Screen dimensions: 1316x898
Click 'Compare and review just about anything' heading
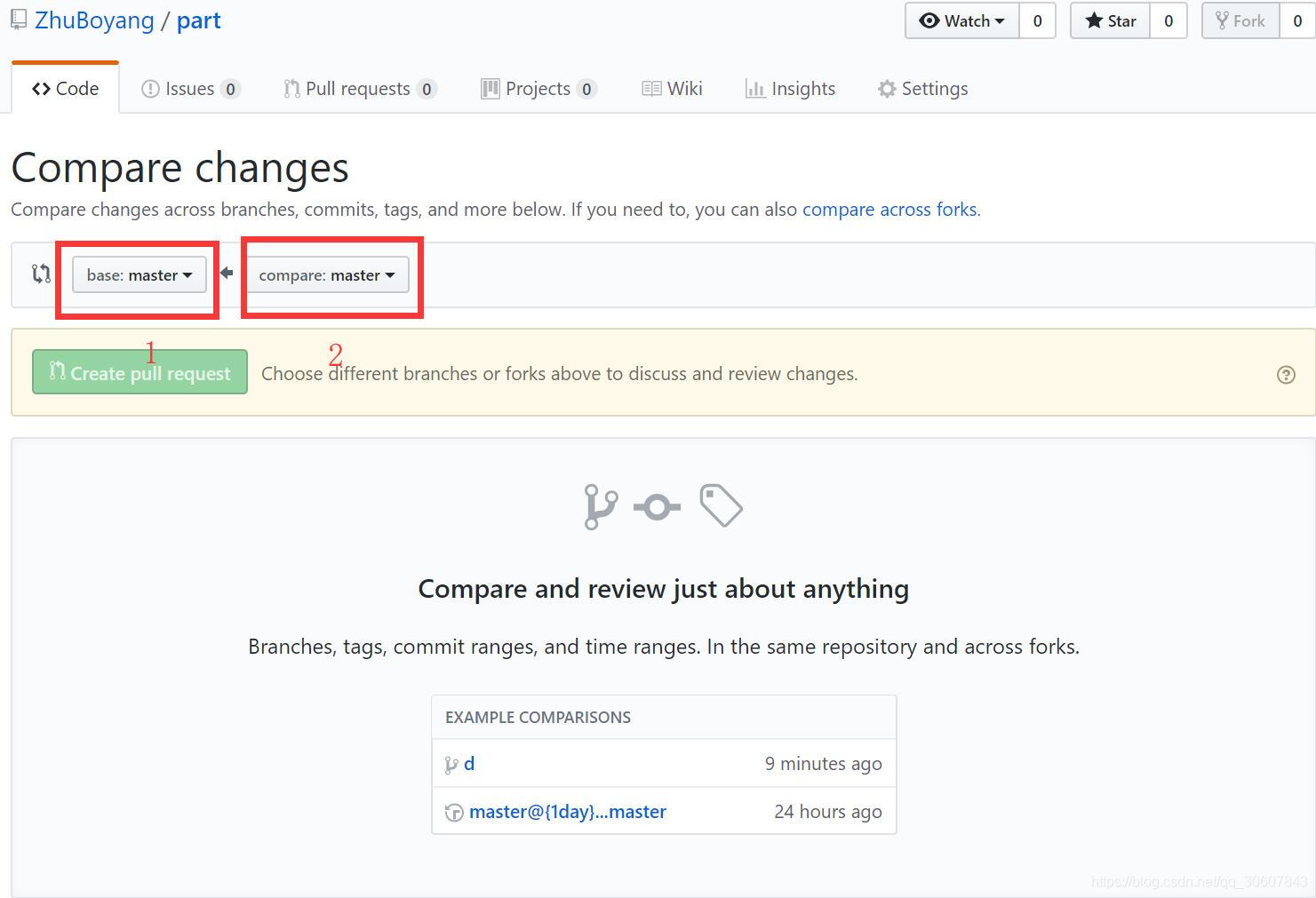click(x=664, y=589)
